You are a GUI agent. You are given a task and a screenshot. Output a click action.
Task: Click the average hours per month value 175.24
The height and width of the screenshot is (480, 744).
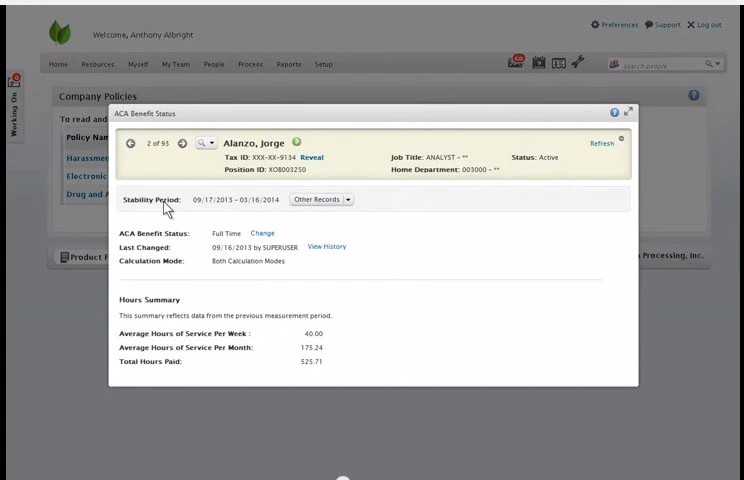click(311, 348)
